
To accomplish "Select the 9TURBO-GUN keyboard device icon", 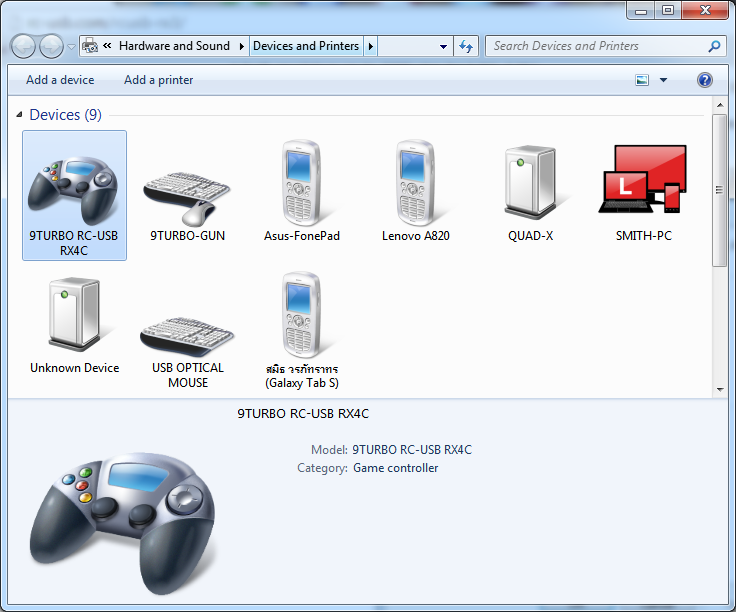I will tap(187, 199).
